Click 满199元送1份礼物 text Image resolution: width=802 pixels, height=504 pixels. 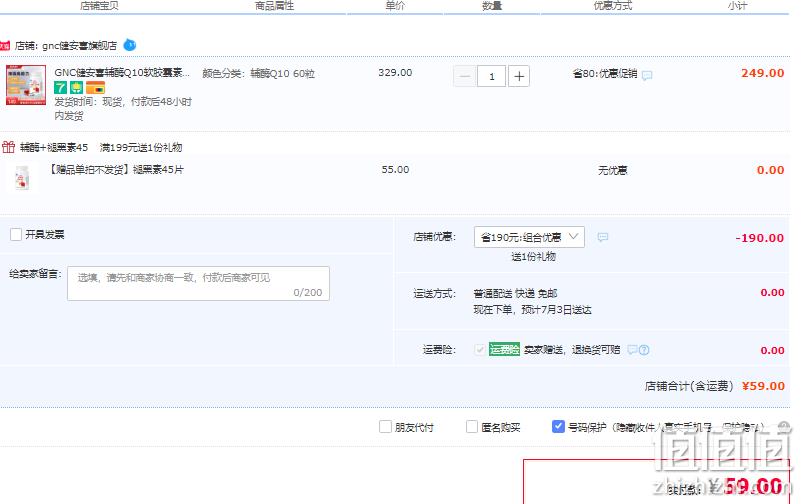click(x=141, y=147)
